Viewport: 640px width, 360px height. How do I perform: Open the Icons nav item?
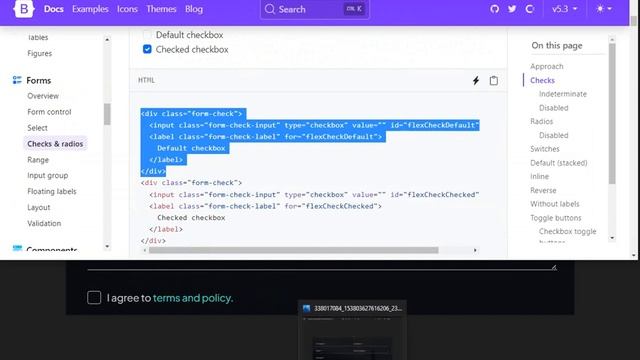point(127,9)
